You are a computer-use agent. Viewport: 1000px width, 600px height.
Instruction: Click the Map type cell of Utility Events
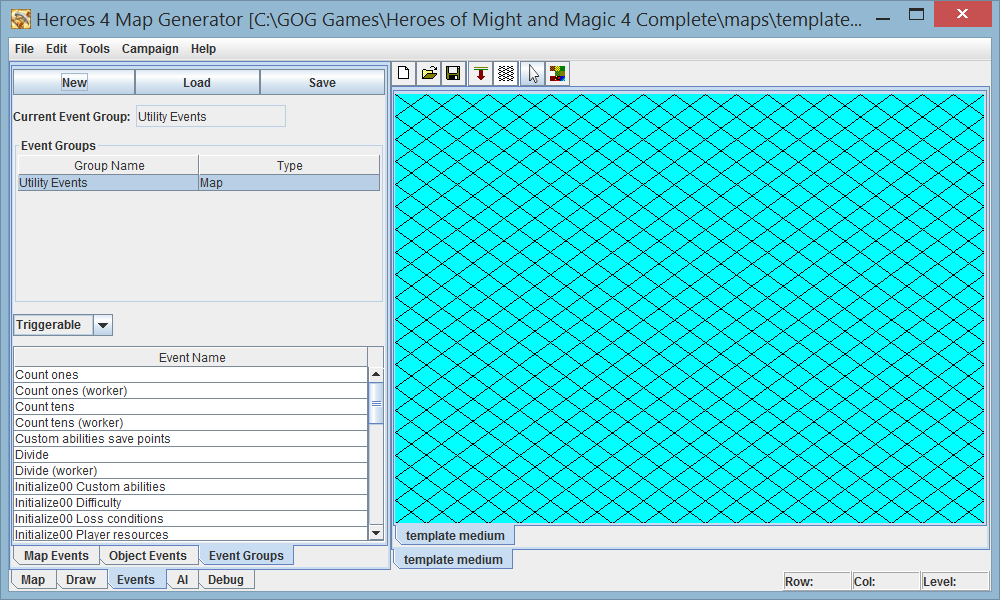point(289,182)
